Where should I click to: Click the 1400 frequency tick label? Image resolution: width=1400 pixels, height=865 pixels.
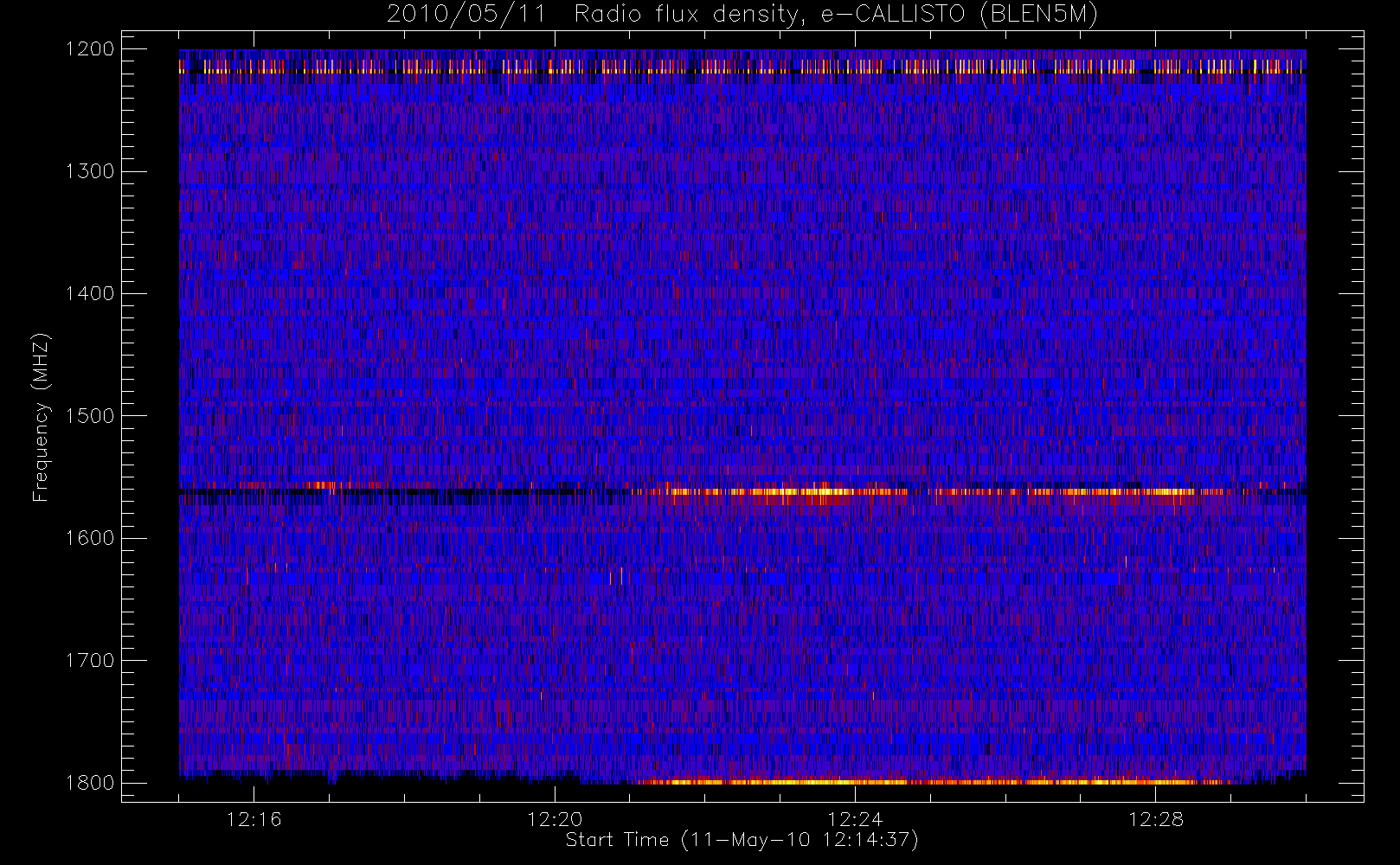(x=90, y=293)
